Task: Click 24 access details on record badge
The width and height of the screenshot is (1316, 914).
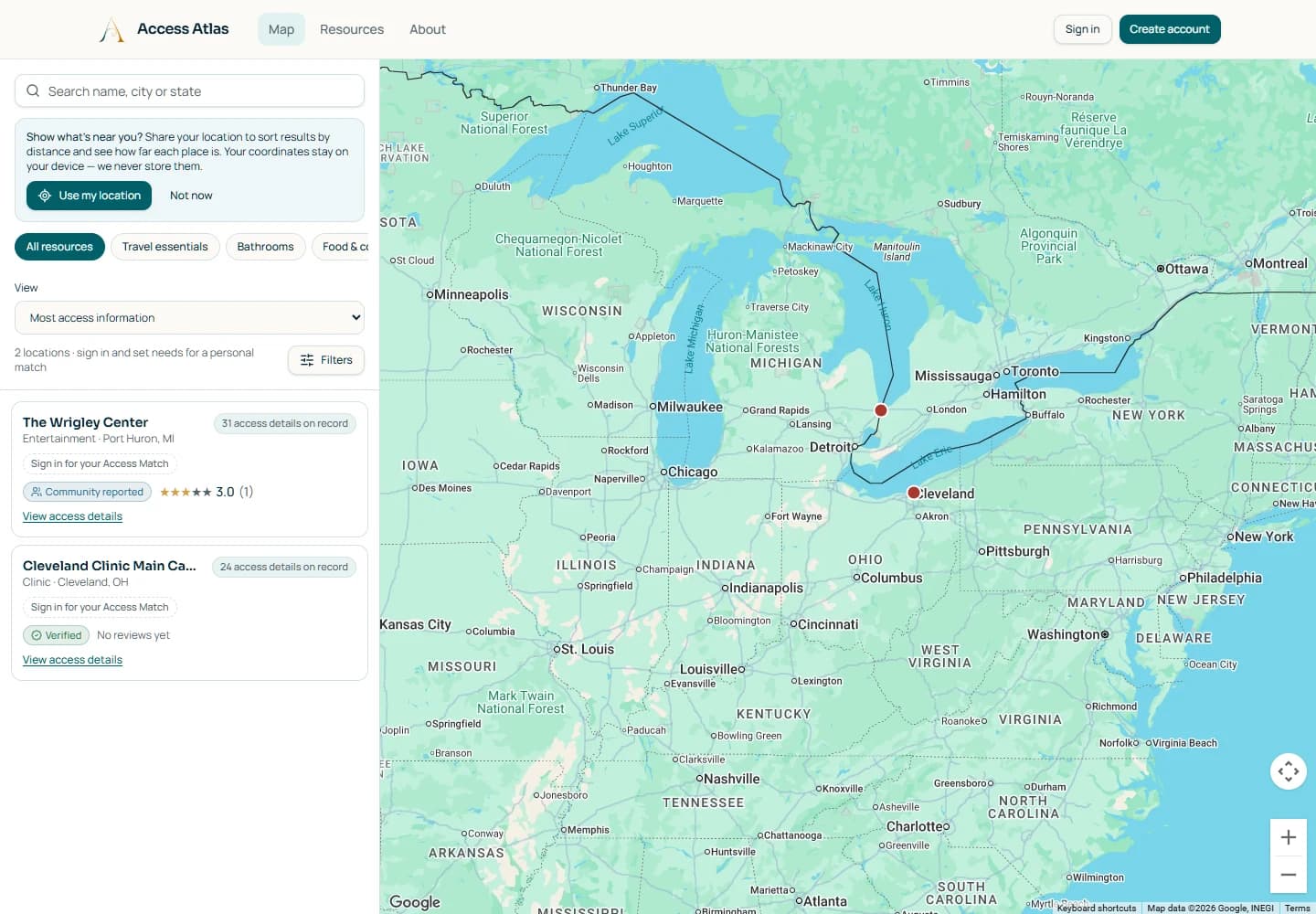Action: (284, 567)
